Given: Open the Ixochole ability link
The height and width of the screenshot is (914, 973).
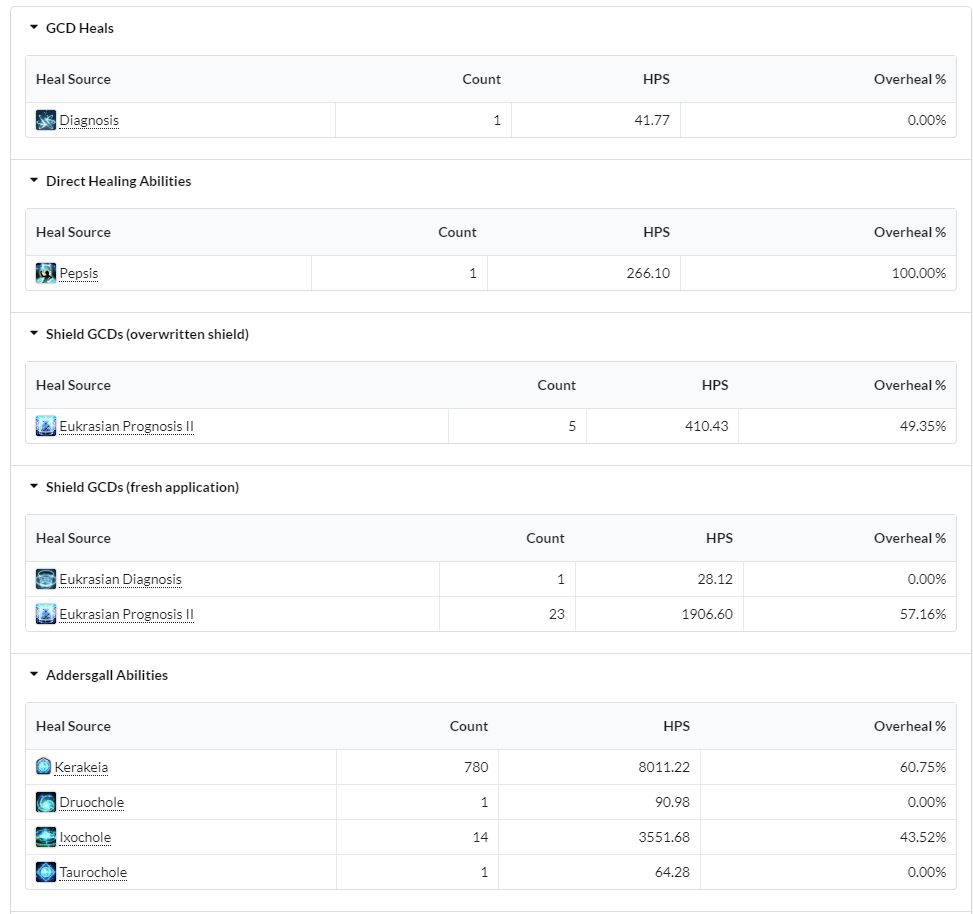Looking at the screenshot, I should (85, 838).
